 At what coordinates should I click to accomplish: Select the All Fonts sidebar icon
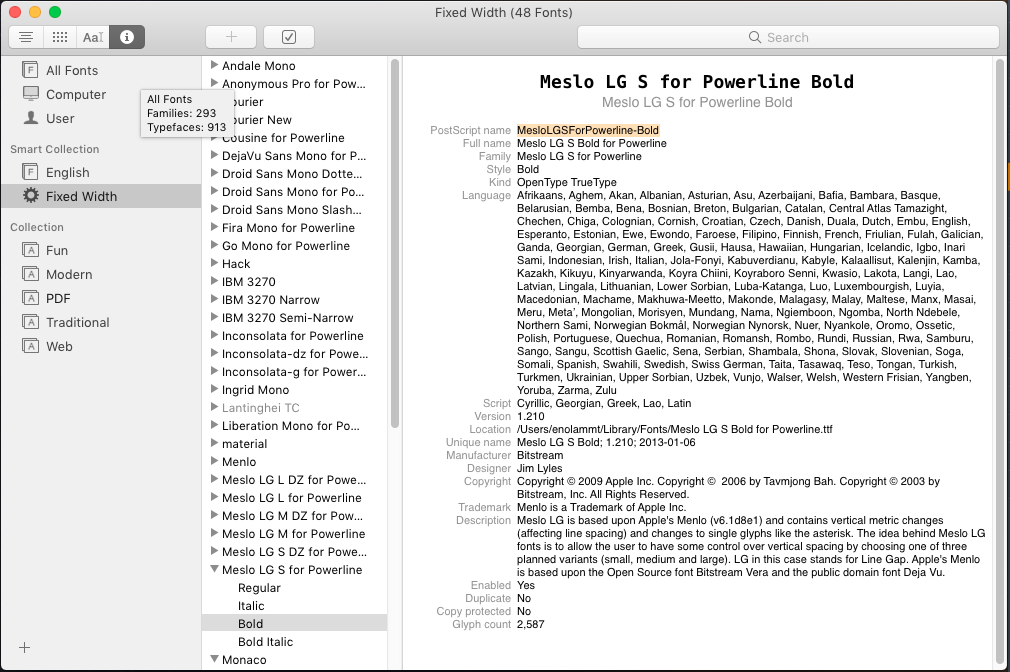pyautogui.click(x=30, y=70)
